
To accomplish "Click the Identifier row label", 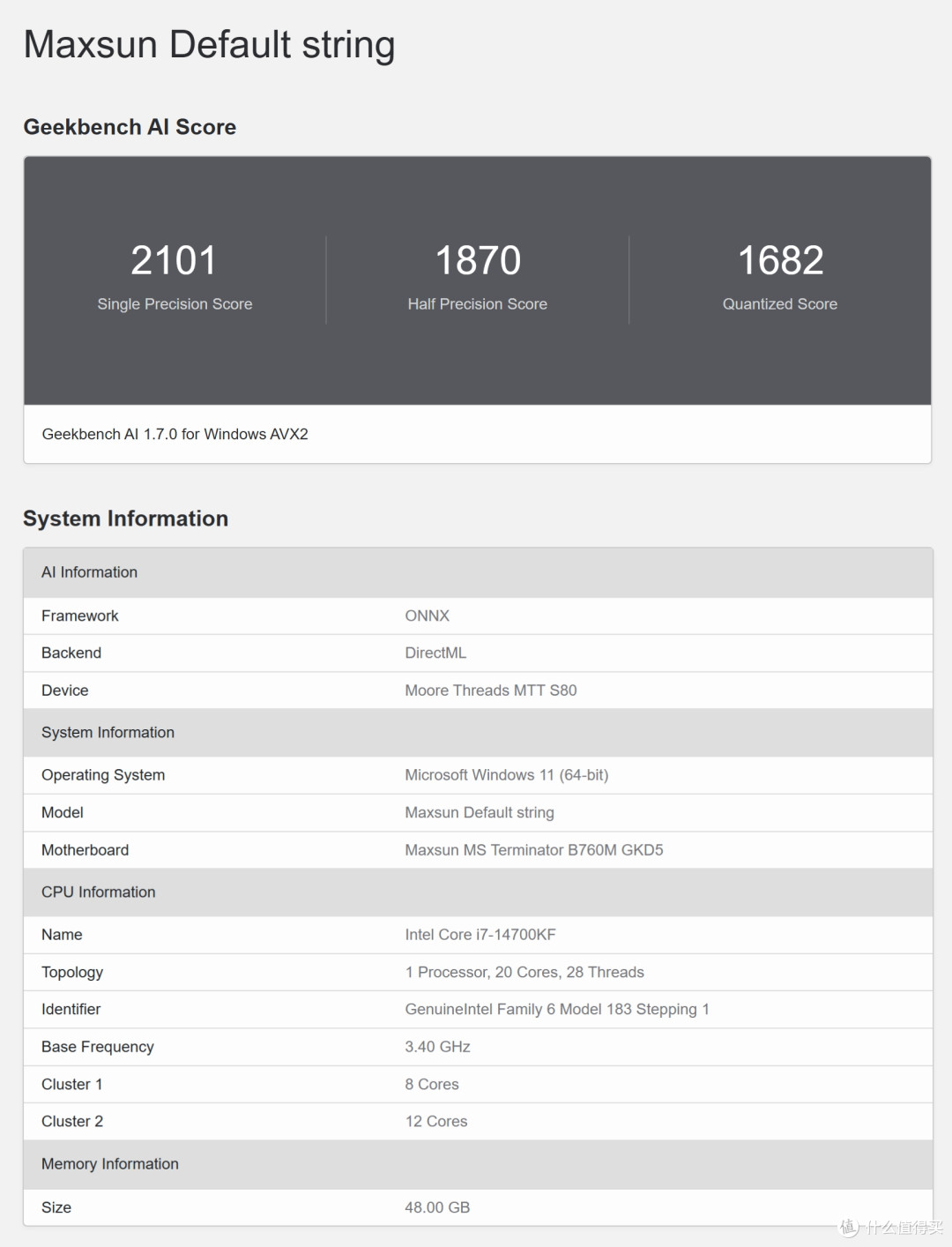I will coord(71,1009).
